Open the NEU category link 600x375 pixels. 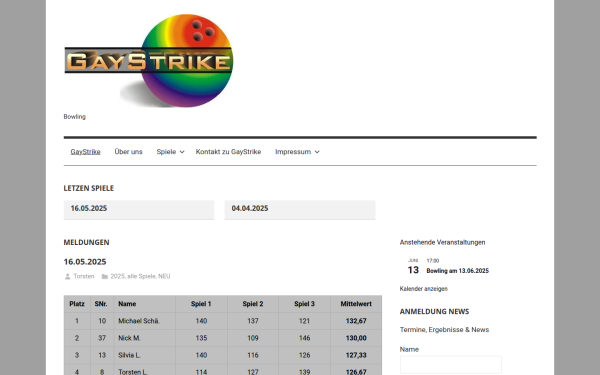pyautogui.click(x=164, y=276)
